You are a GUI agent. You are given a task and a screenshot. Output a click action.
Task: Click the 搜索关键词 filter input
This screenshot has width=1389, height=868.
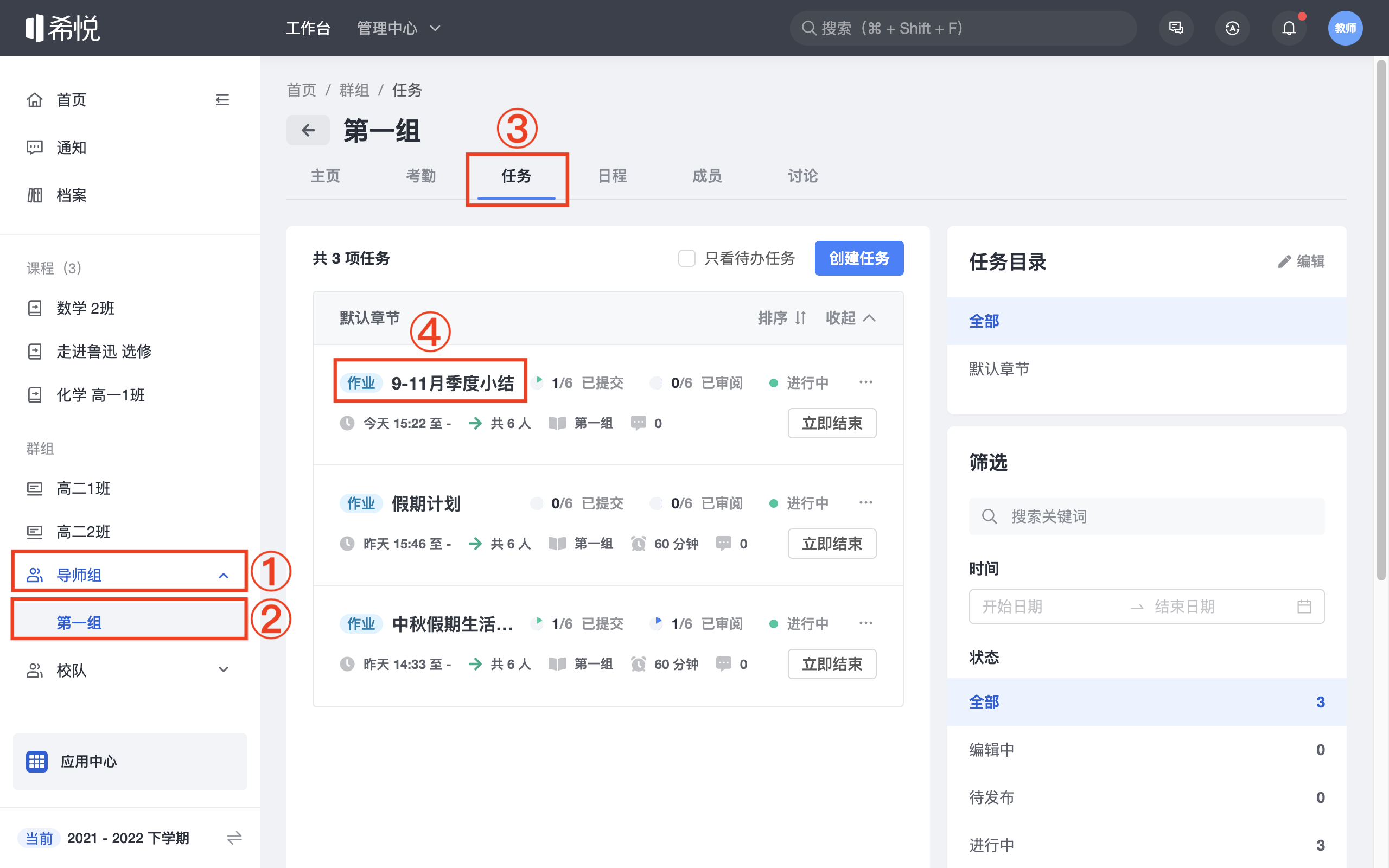[1148, 516]
